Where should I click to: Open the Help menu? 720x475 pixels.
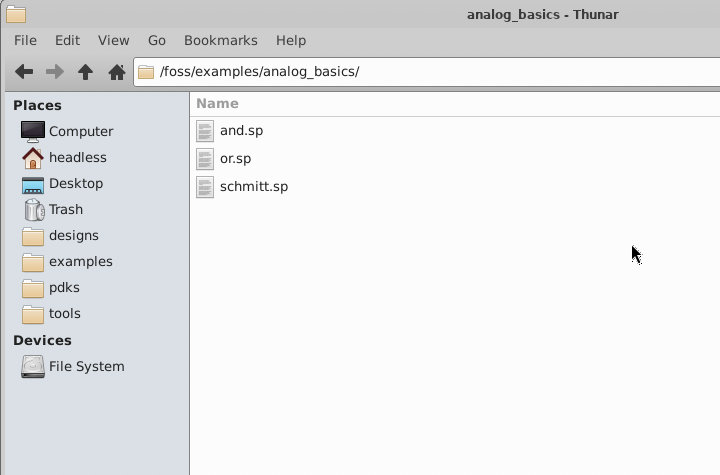coord(291,41)
